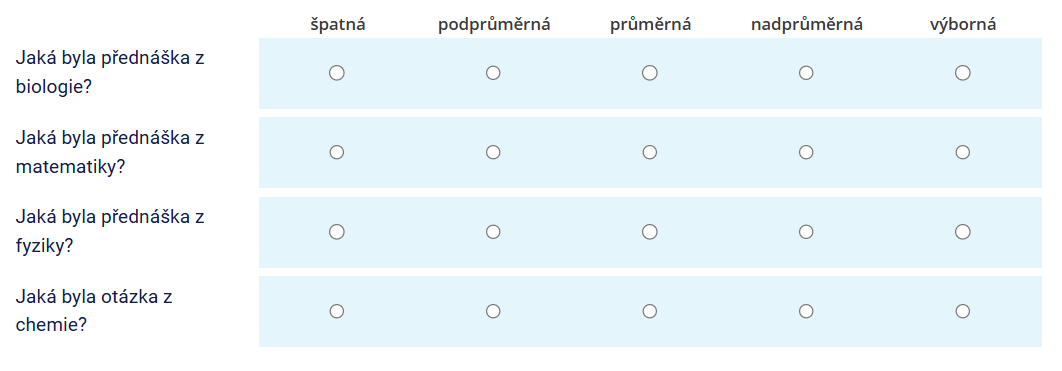Image resolution: width=1062 pixels, height=371 pixels.
Task: Select výborná for the fyziky lecture
Action: point(962,232)
